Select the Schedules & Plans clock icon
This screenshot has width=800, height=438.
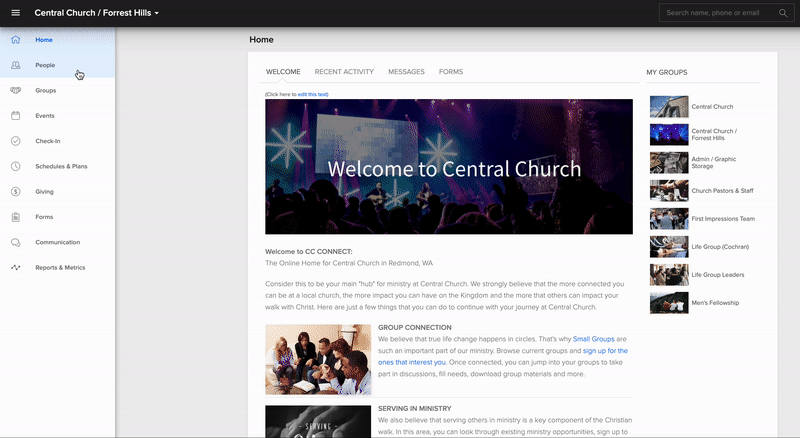point(16,166)
